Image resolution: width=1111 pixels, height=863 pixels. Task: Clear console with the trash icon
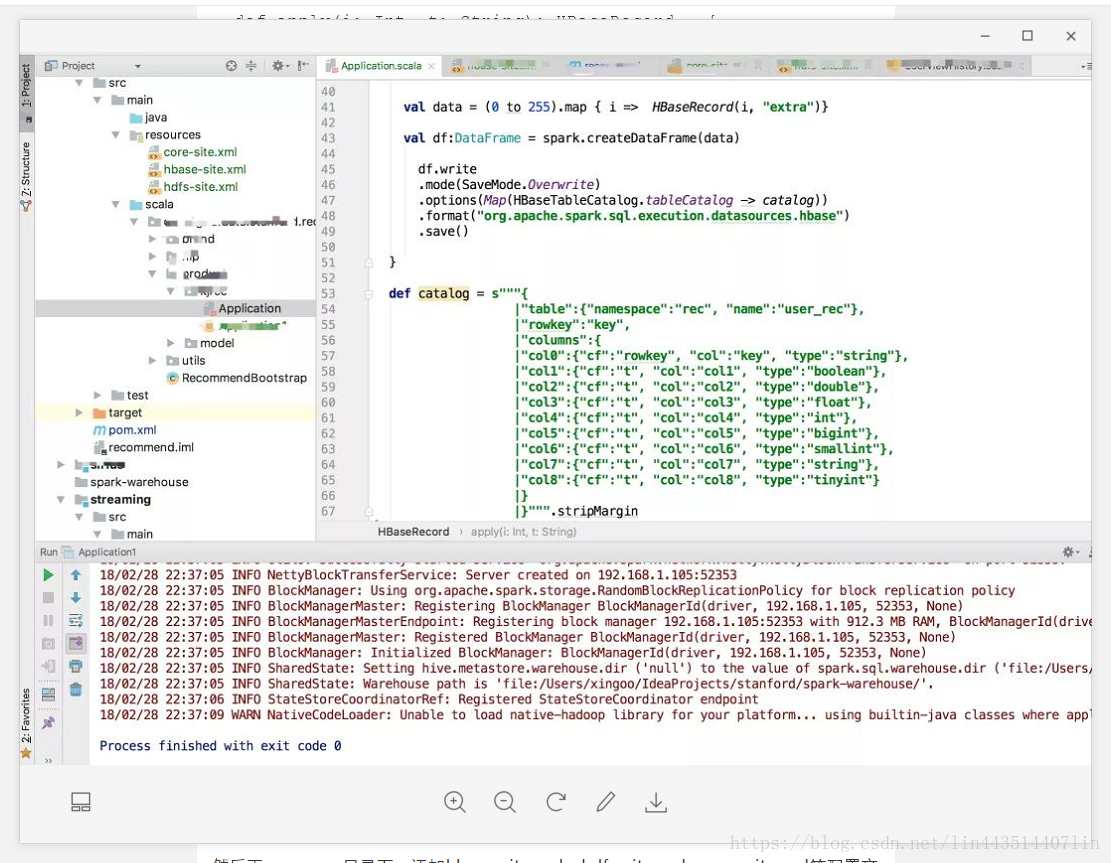pyautogui.click(x=76, y=689)
